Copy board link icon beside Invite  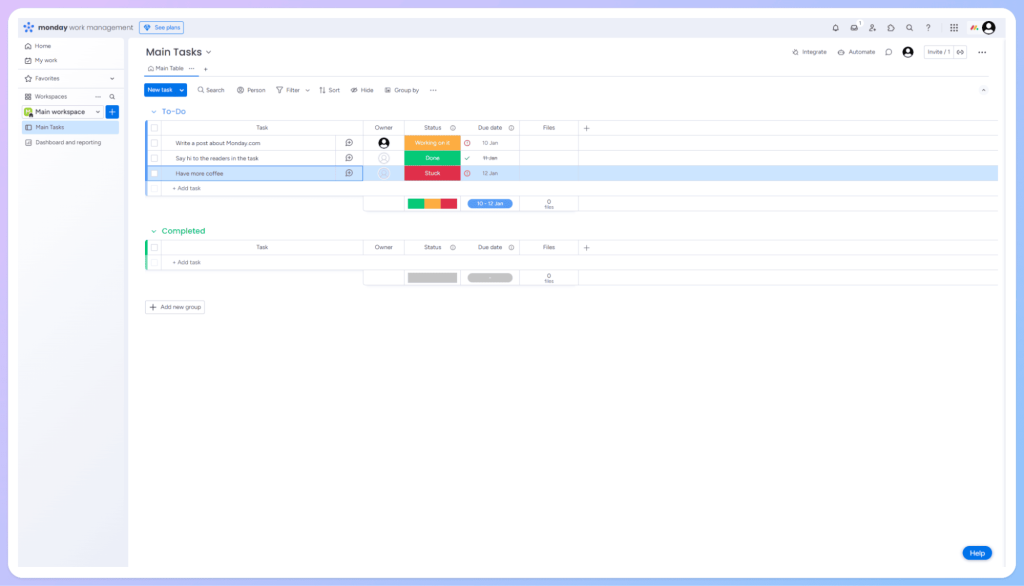[961, 52]
